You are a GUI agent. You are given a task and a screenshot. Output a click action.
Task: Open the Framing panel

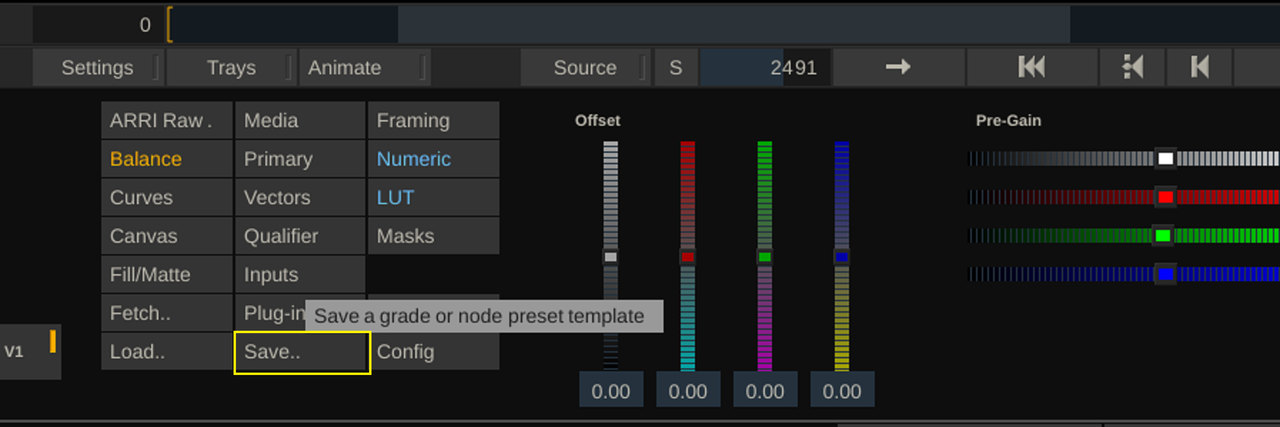click(x=434, y=120)
